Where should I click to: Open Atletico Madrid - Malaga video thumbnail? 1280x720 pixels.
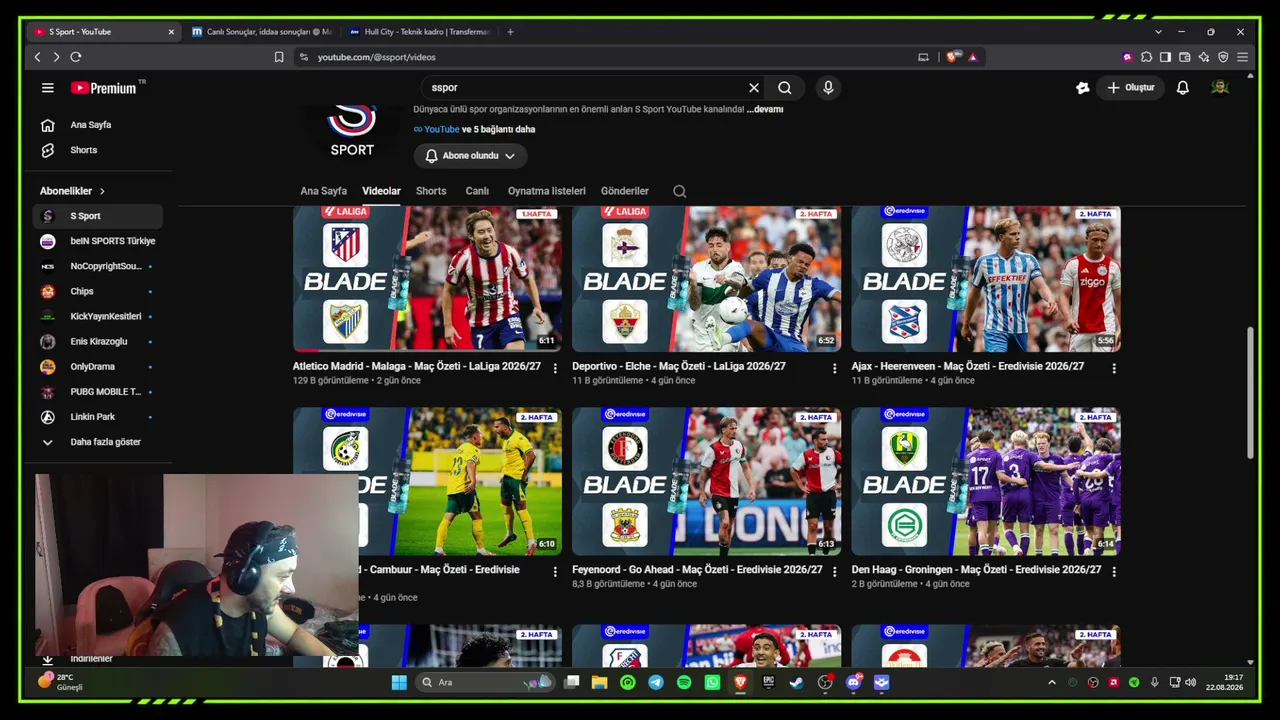click(427, 279)
